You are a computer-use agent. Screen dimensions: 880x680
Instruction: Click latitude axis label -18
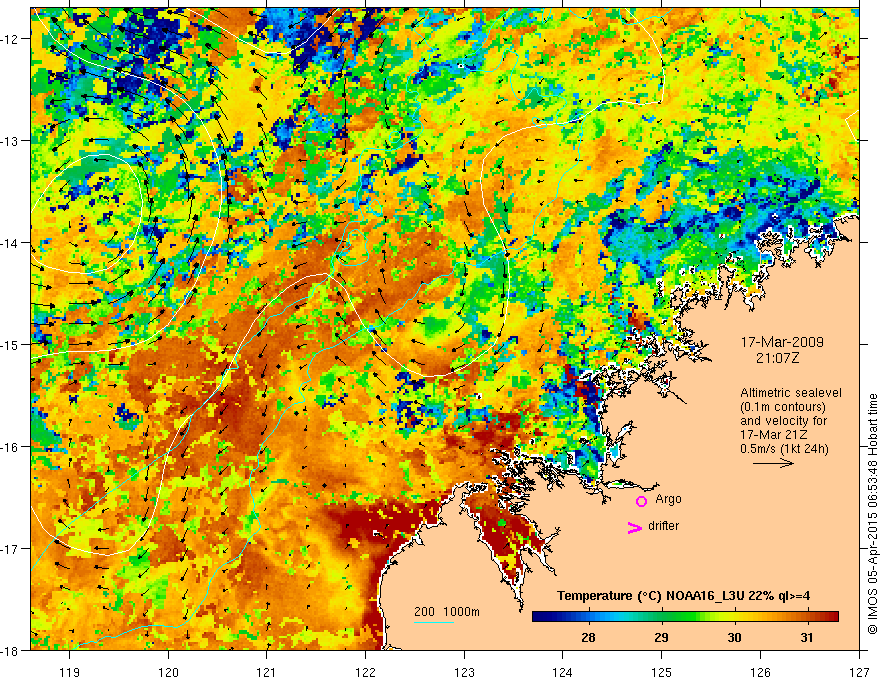10,650
